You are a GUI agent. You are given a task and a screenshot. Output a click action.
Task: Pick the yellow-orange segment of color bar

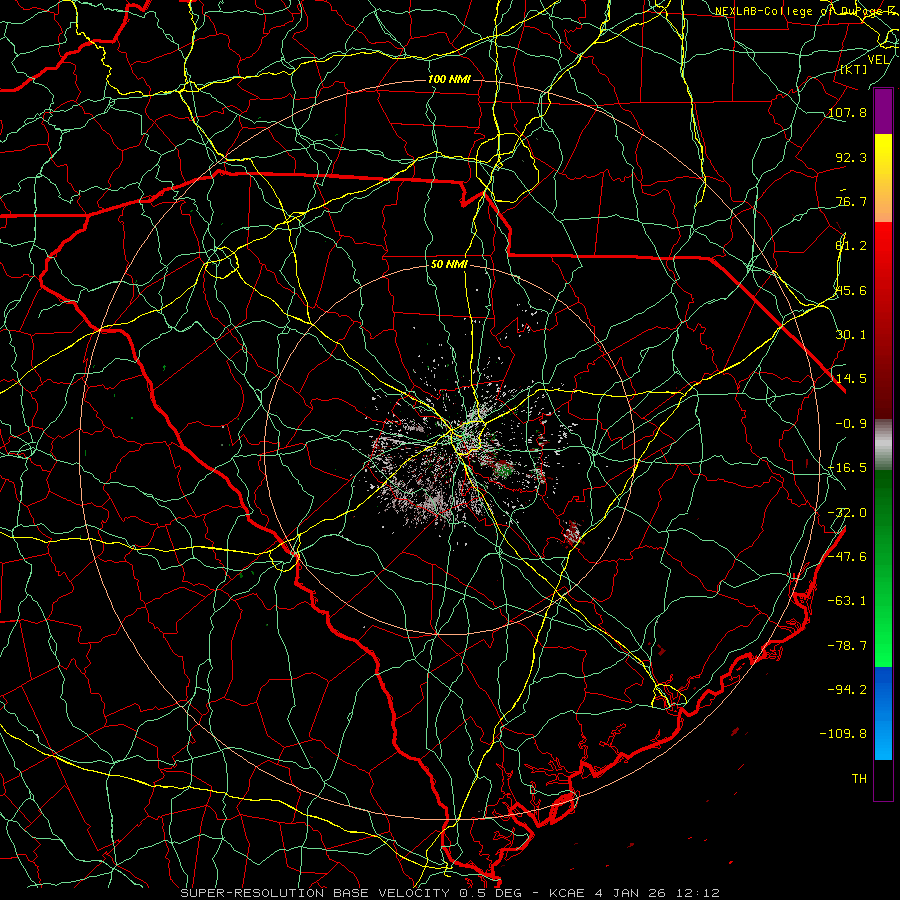pos(883,178)
